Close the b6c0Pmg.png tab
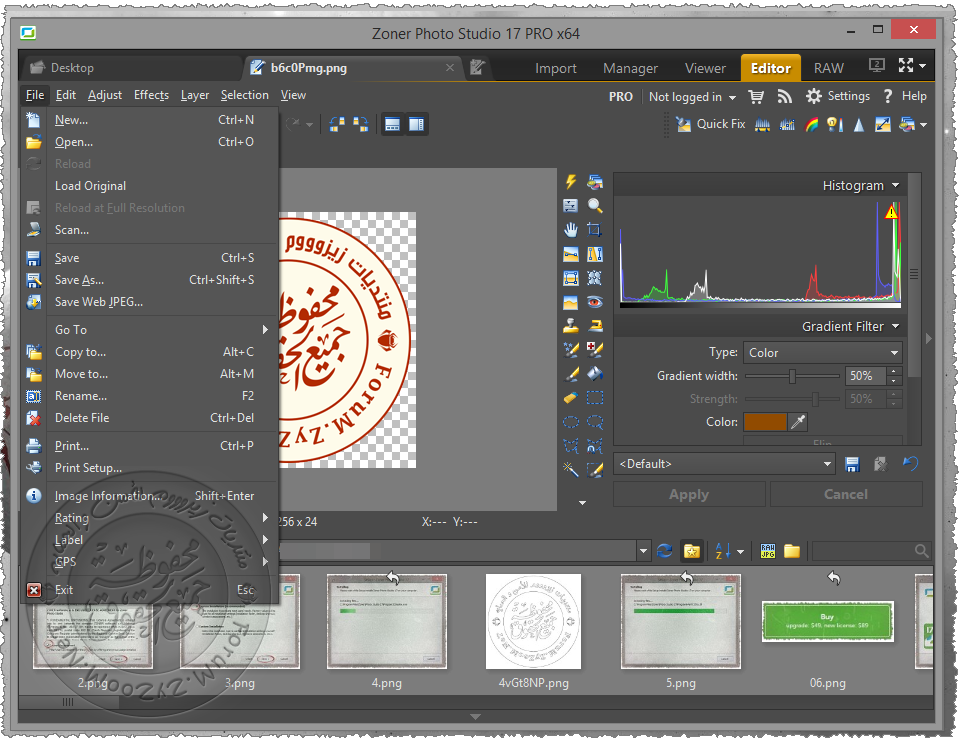This screenshot has height=743, width=960. tap(450, 67)
